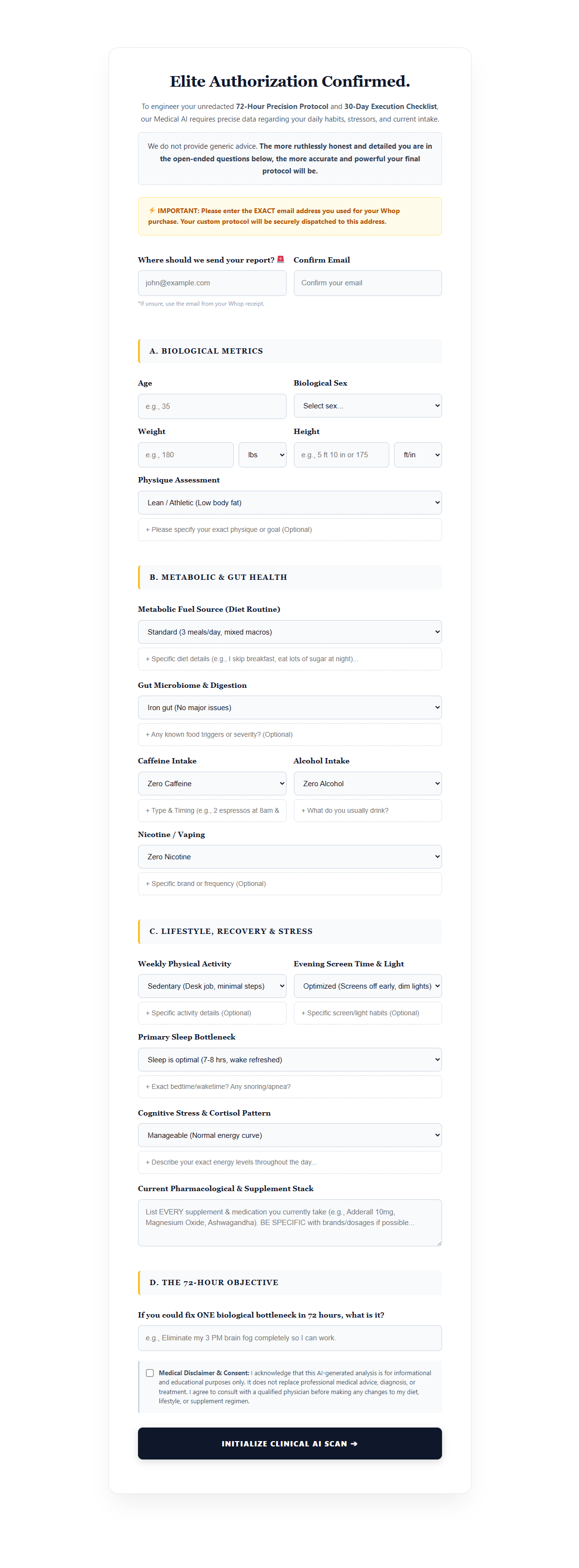Focus the report email address field
The height and width of the screenshot is (1568, 579).
(212, 283)
